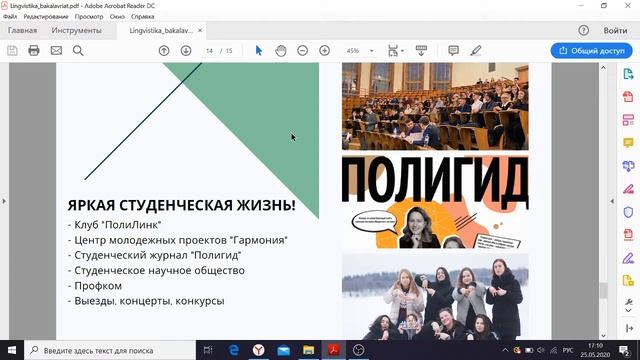Close the Lingvistika_bakalav document tab
This screenshot has width=640, height=360.
tap(200, 31)
